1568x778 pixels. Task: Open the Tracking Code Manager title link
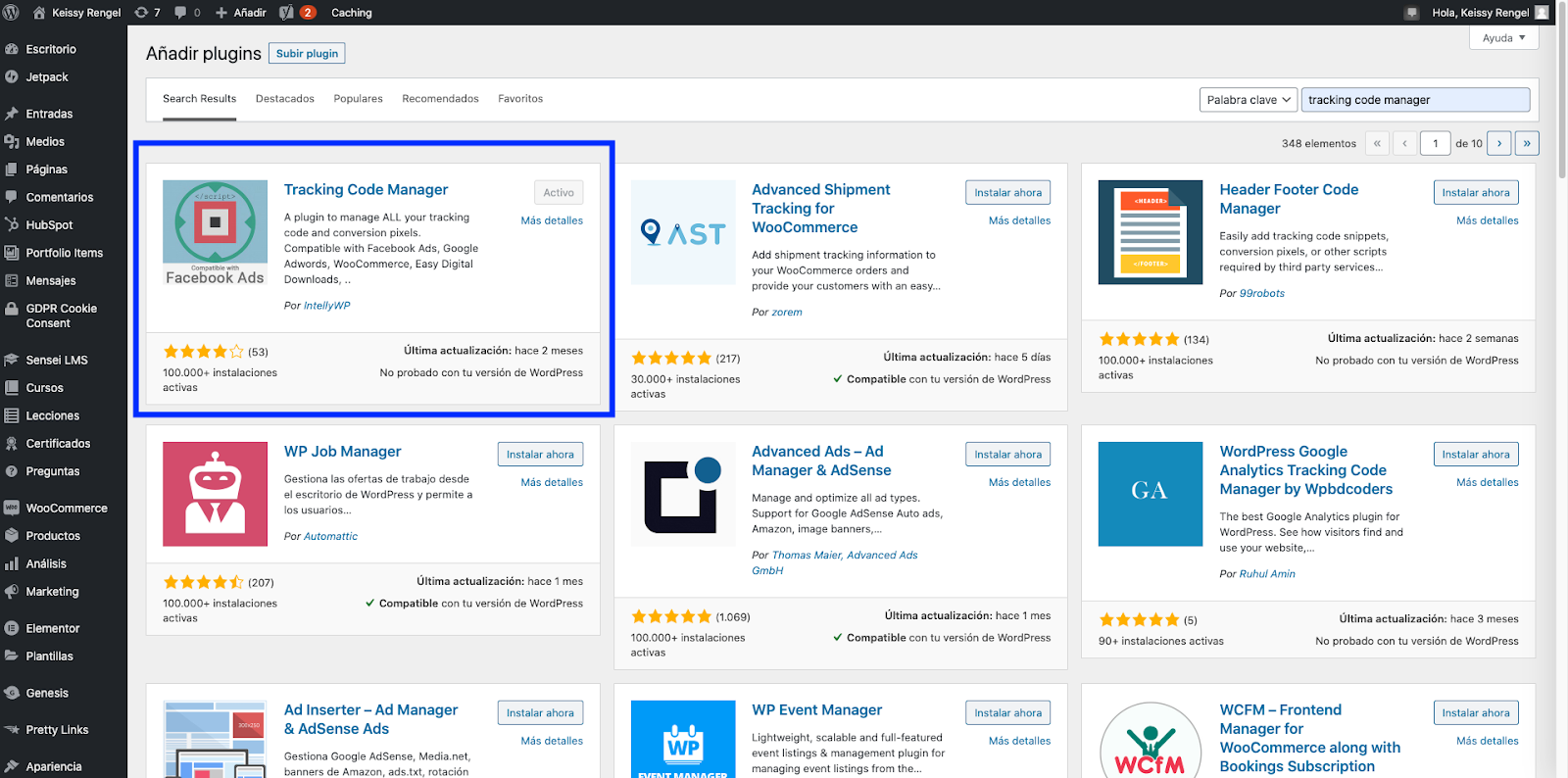pyautogui.click(x=366, y=190)
